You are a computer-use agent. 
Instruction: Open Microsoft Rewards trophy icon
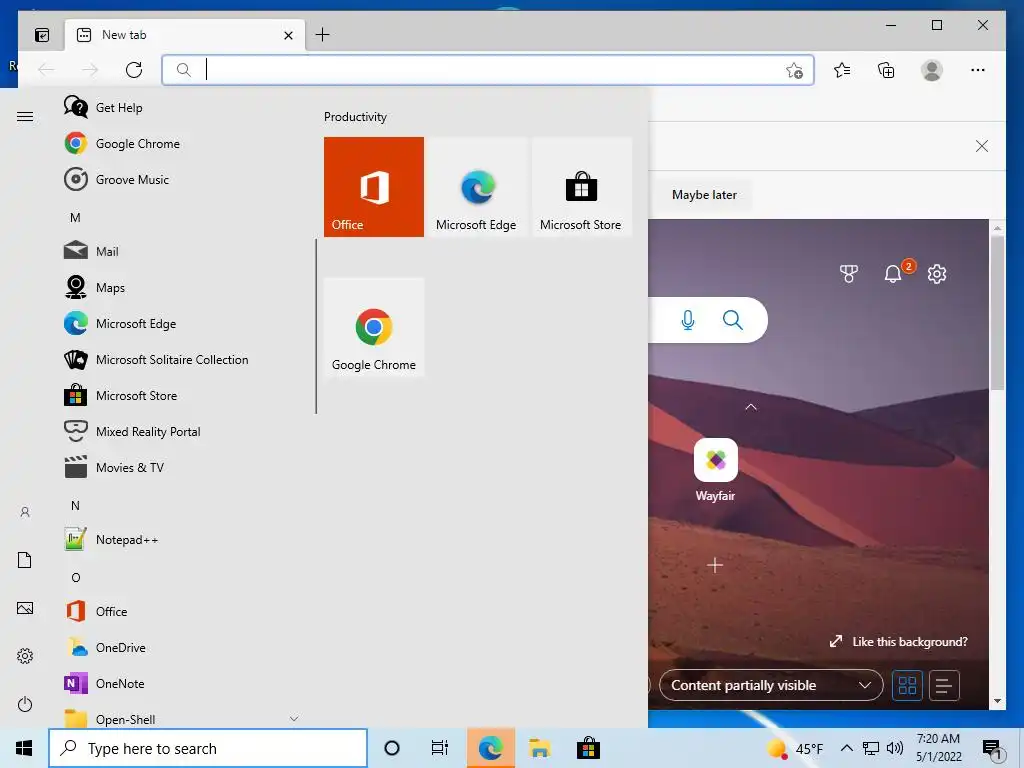849,274
